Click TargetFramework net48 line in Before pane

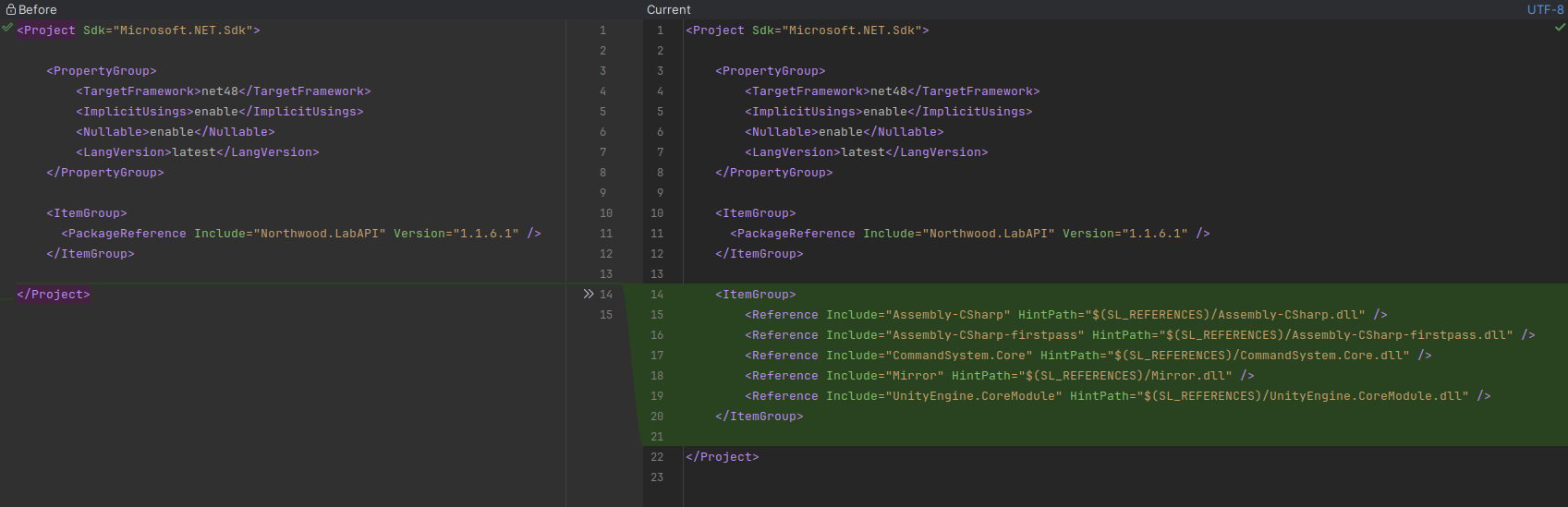pyautogui.click(x=224, y=91)
